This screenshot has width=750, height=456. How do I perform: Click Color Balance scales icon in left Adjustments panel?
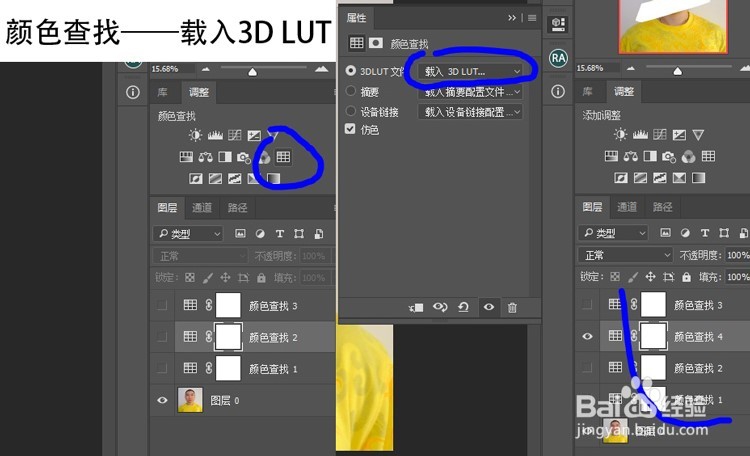(206, 156)
